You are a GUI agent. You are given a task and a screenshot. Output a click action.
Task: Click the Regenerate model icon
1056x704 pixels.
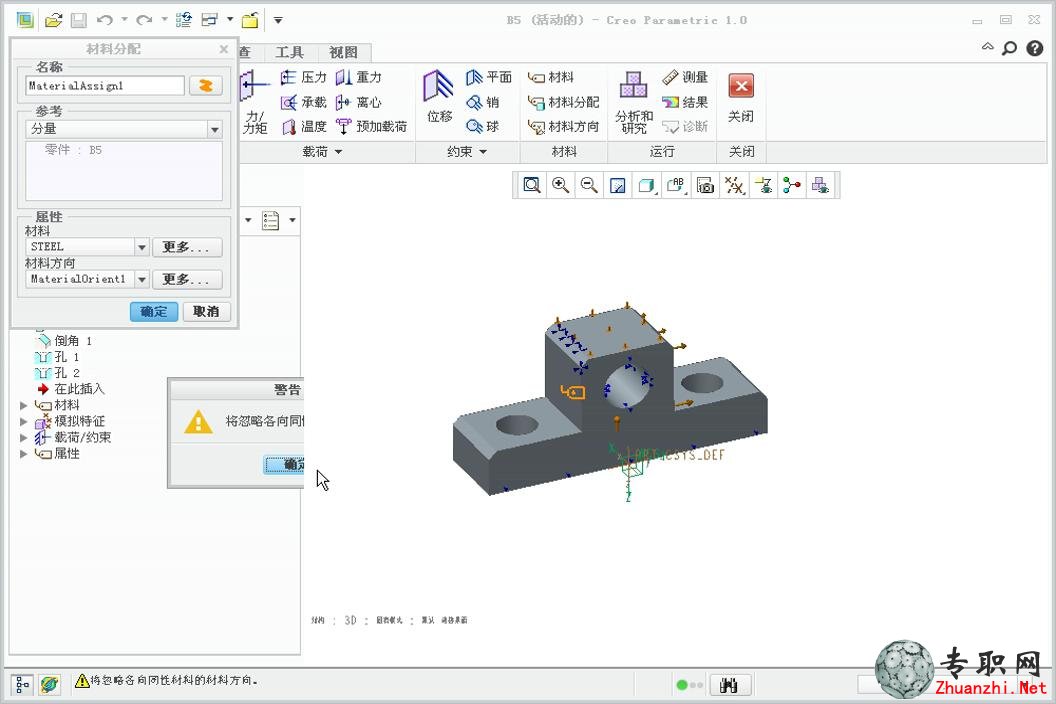point(183,20)
